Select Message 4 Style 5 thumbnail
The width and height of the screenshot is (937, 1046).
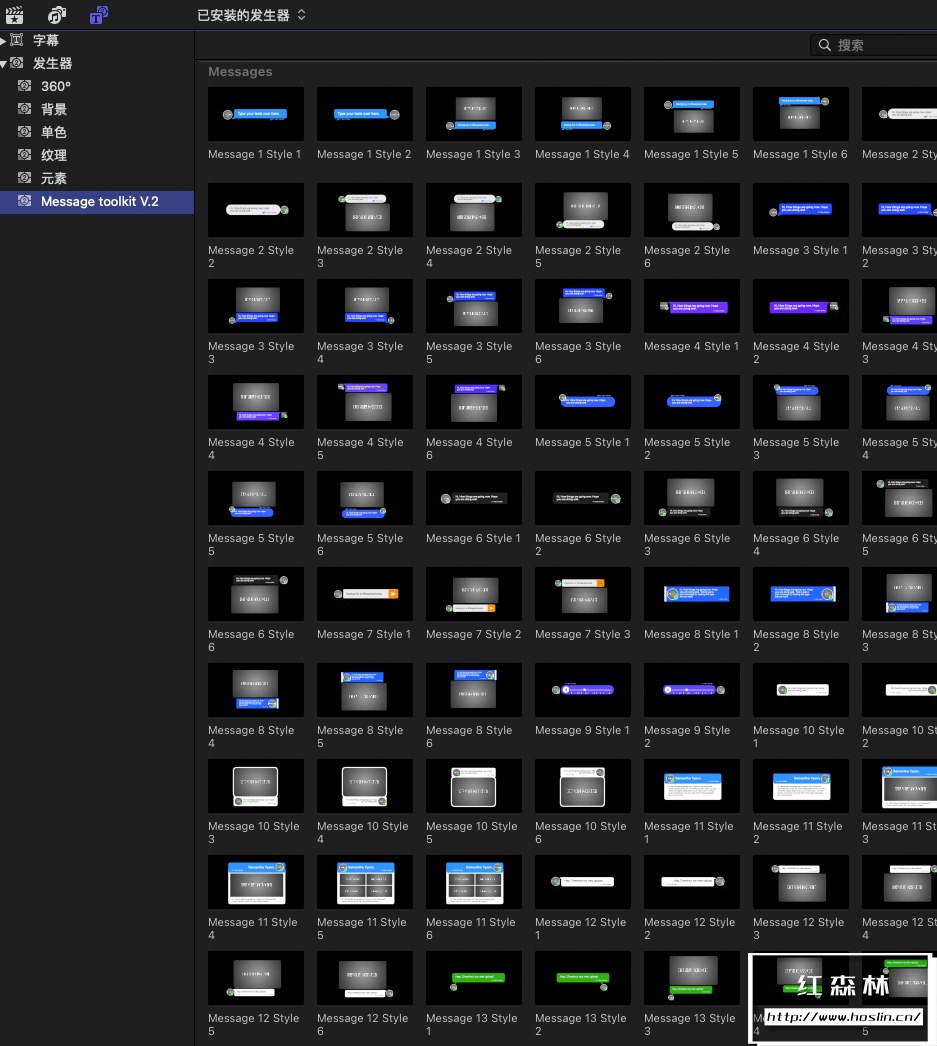[365, 402]
